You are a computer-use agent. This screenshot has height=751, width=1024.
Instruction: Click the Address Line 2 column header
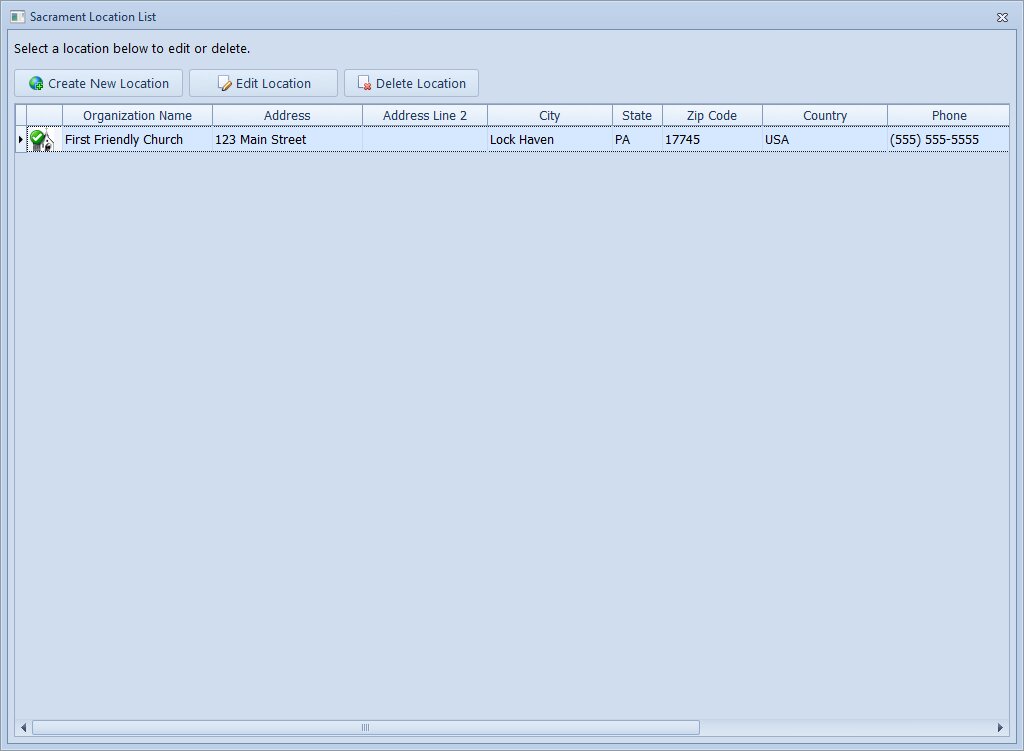(425, 116)
